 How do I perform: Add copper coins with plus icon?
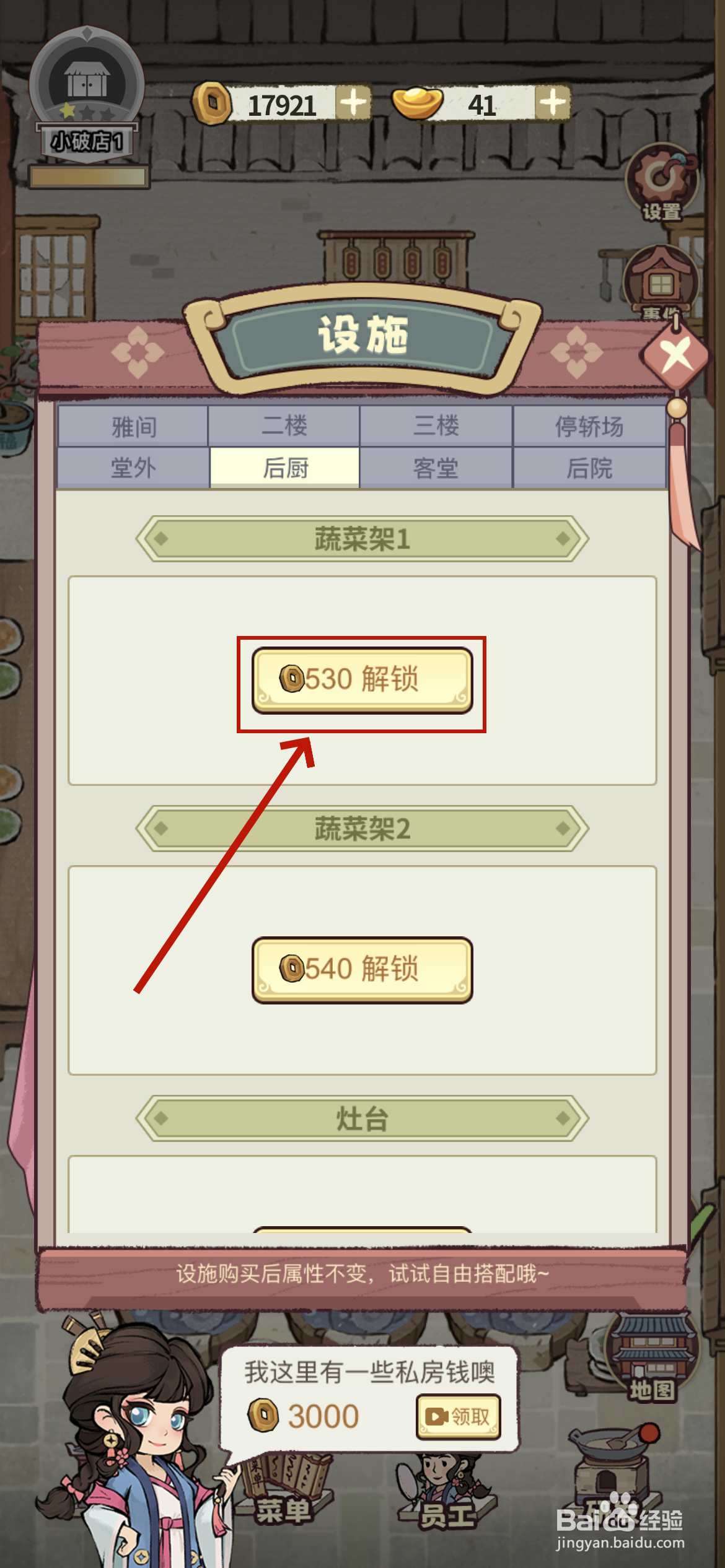[x=353, y=103]
